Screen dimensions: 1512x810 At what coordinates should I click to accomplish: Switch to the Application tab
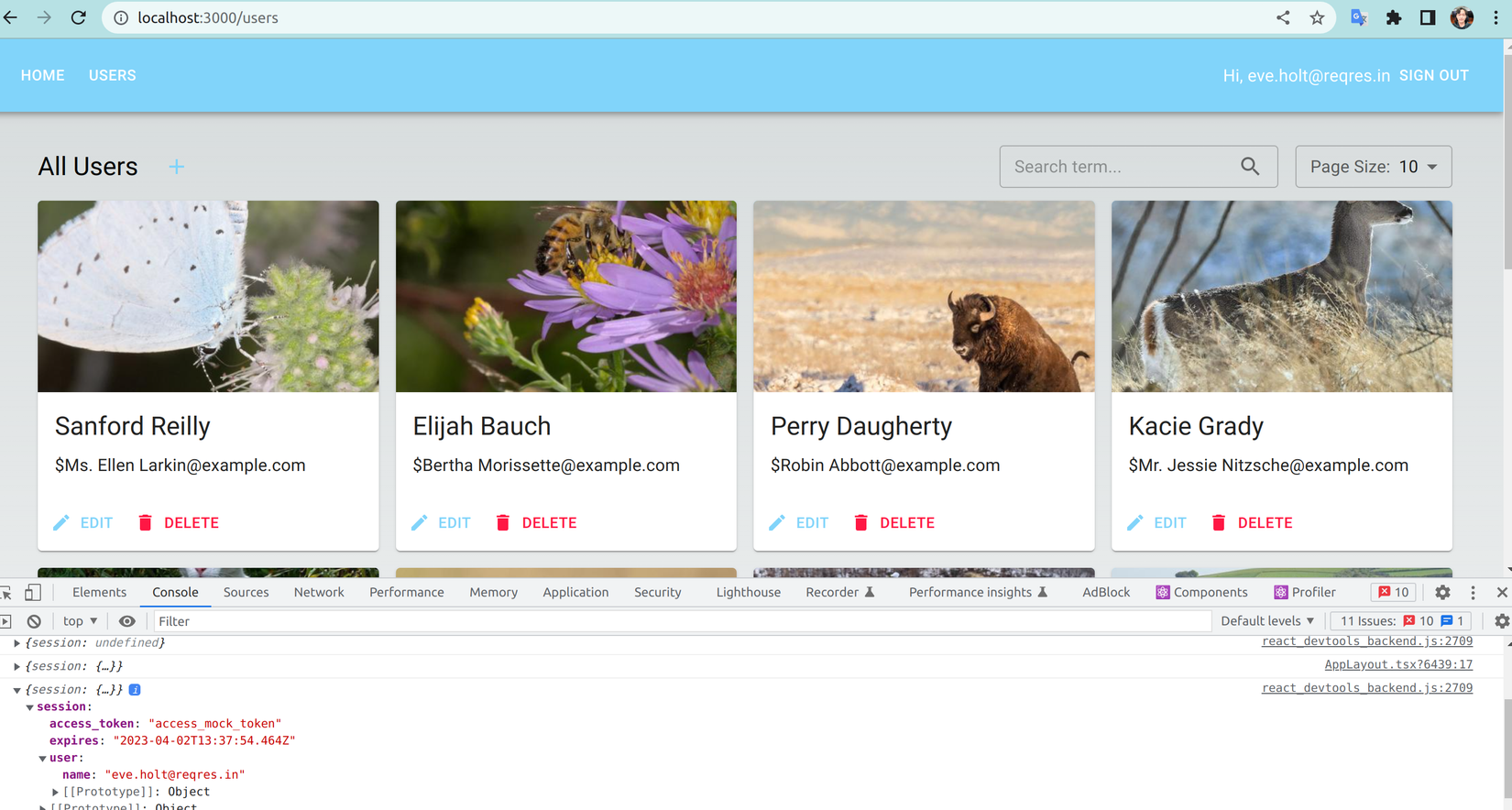click(575, 592)
